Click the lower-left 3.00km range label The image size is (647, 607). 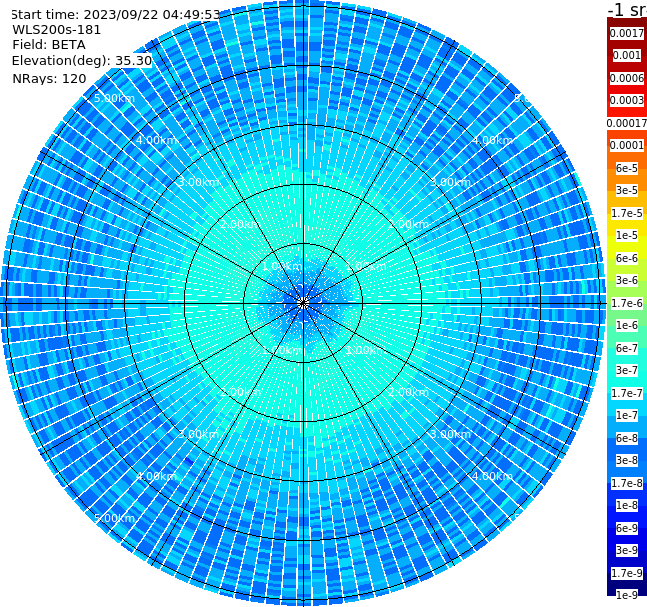198,434
